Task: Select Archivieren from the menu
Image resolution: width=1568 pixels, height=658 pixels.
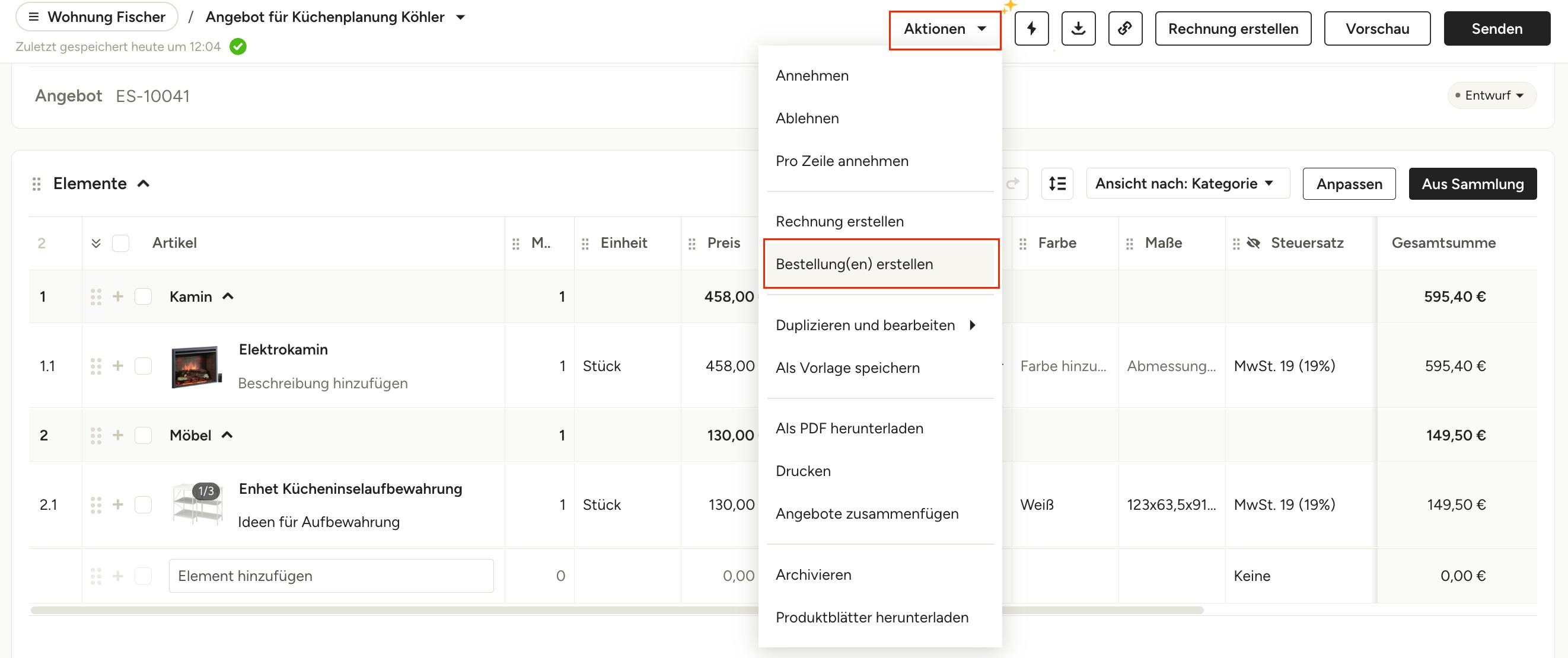Action: point(879,574)
